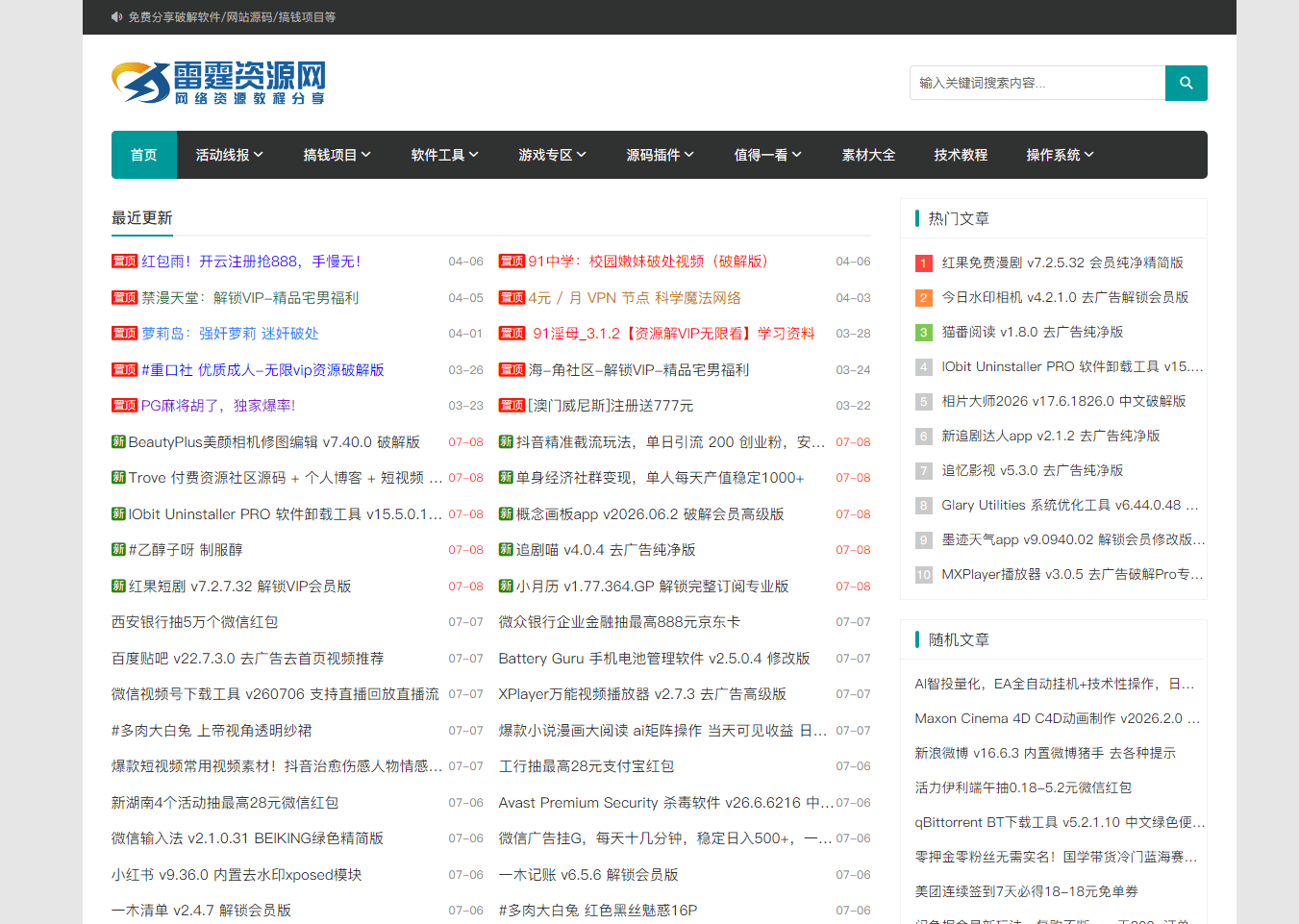The height and width of the screenshot is (924, 1299).
Task: Open AI智投量化 random article link
Action: point(1054,685)
